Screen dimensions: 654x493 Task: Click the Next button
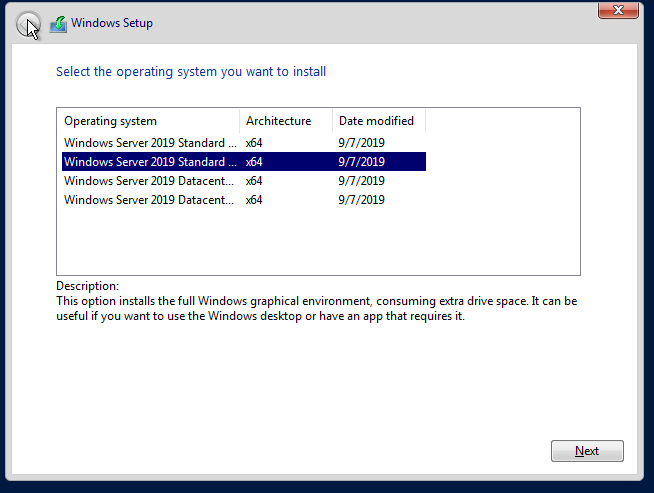tap(587, 451)
